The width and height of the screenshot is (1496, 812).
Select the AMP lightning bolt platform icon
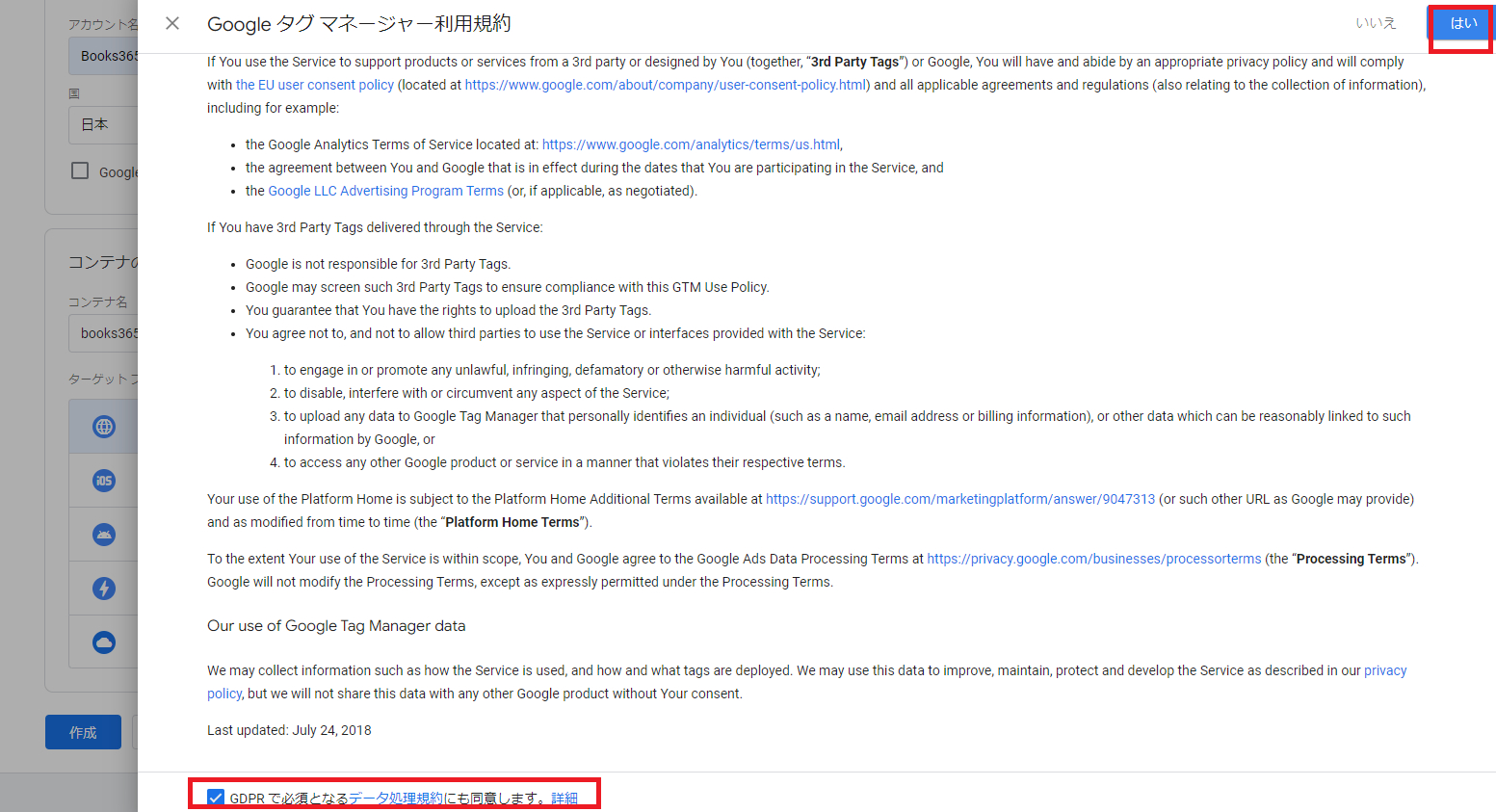104,589
